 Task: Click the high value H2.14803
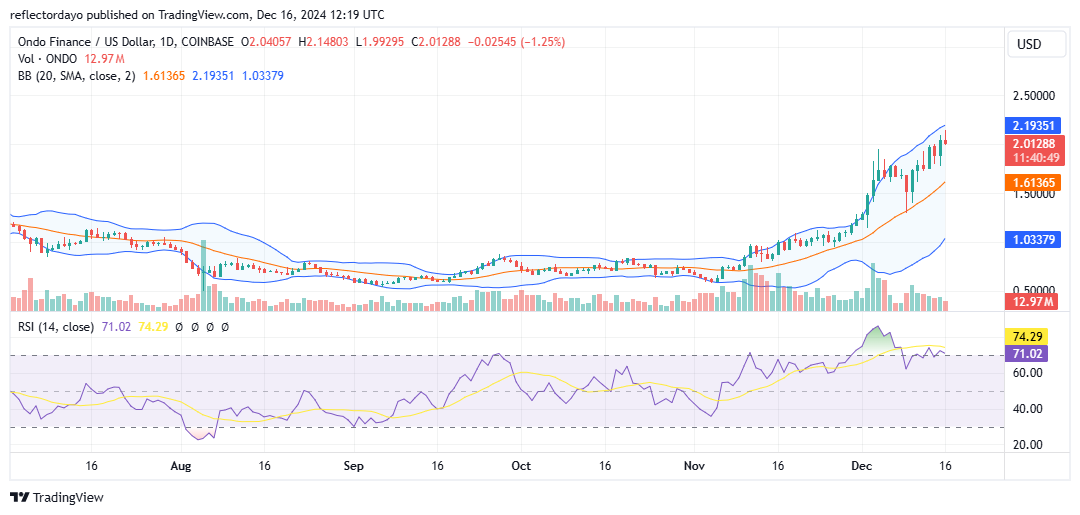pyautogui.click(x=324, y=42)
